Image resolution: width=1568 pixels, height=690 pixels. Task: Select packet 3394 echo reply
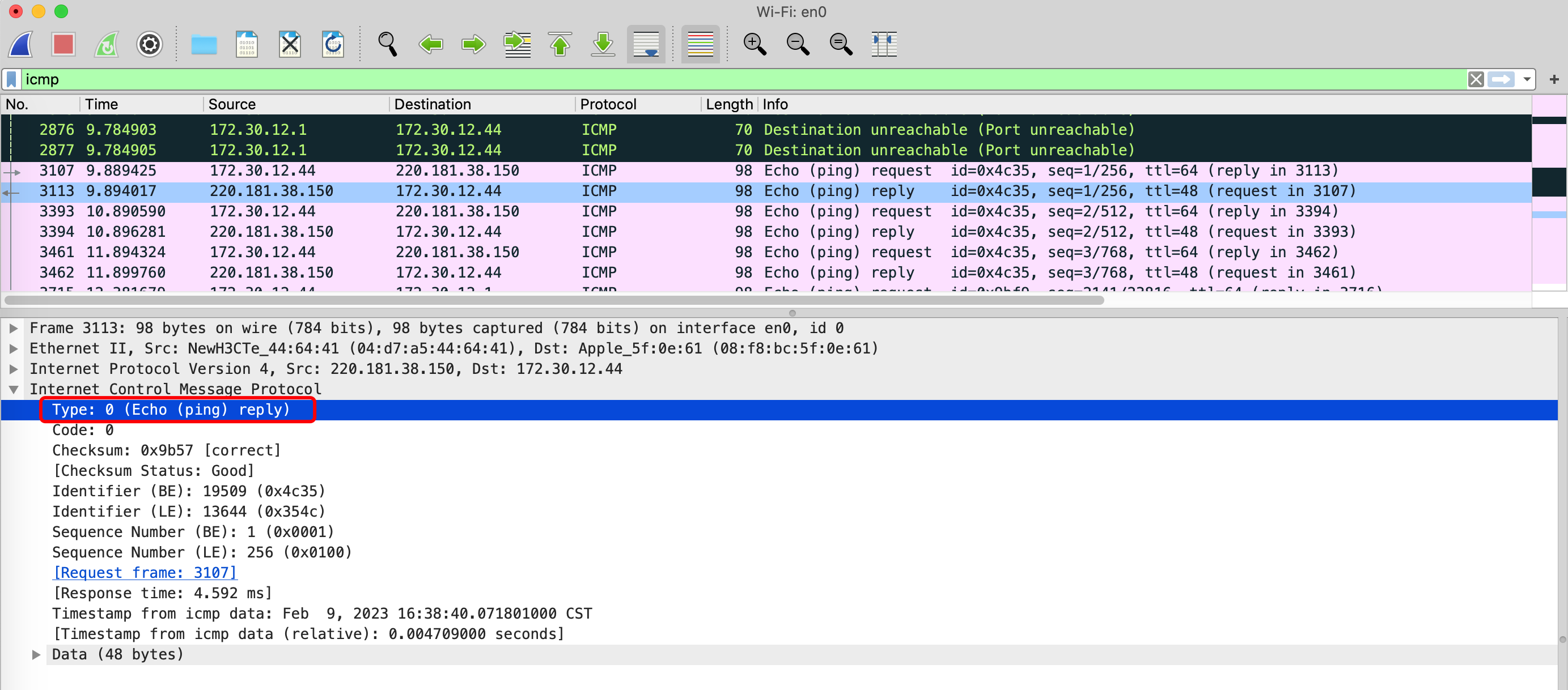click(x=766, y=232)
